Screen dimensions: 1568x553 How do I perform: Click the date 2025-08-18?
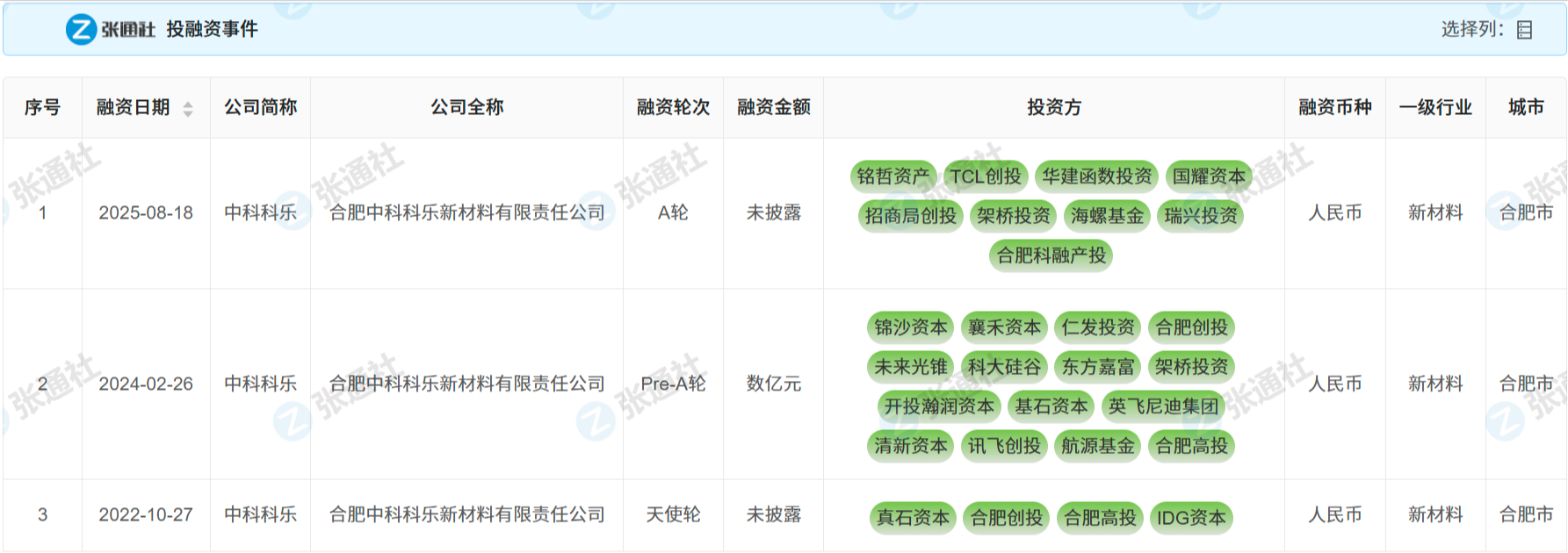pyautogui.click(x=146, y=212)
